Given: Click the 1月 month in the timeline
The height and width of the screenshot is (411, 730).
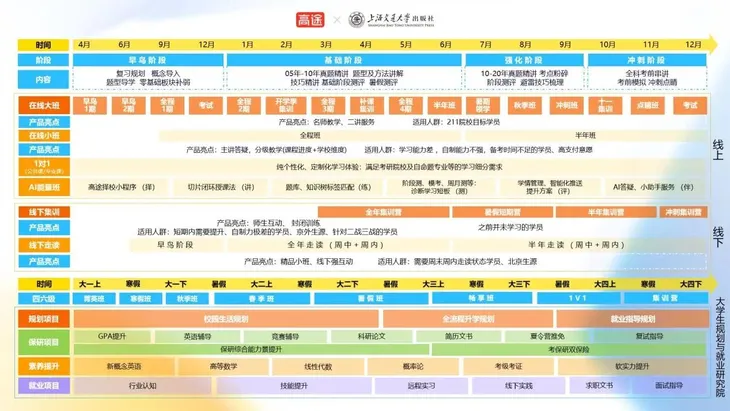Looking at the screenshot, I should point(248,44).
